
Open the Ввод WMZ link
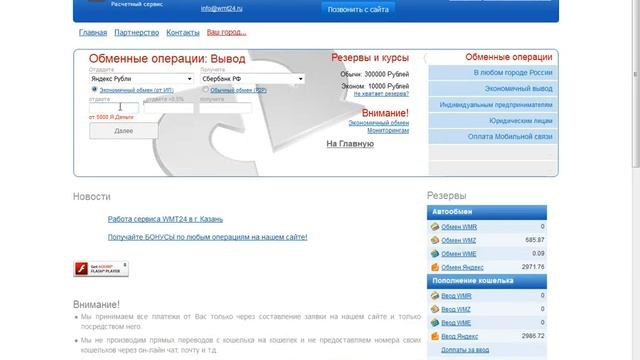coord(456,309)
